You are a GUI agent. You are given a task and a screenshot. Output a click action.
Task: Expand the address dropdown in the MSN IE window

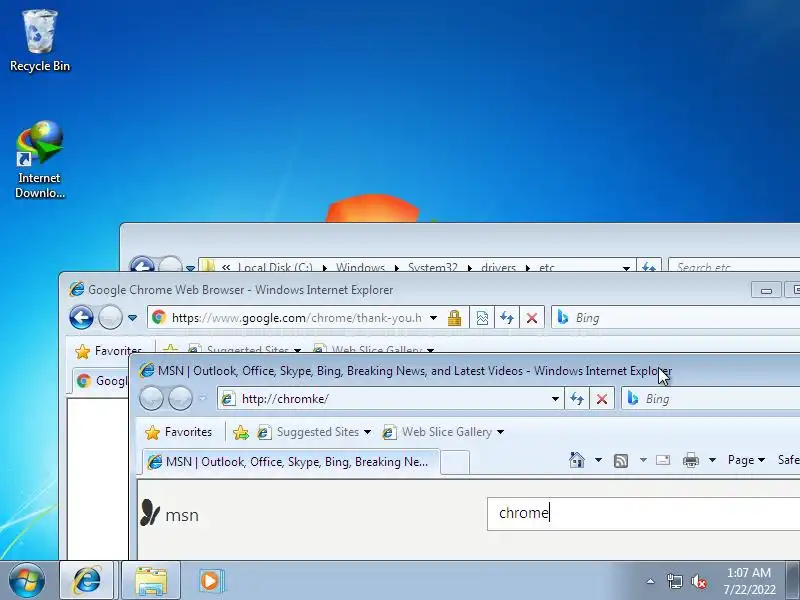tap(555, 398)
